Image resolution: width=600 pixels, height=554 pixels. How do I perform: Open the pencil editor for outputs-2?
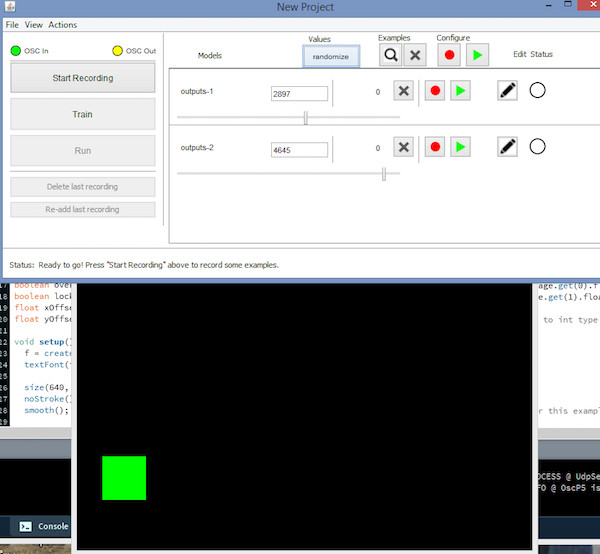507,147
